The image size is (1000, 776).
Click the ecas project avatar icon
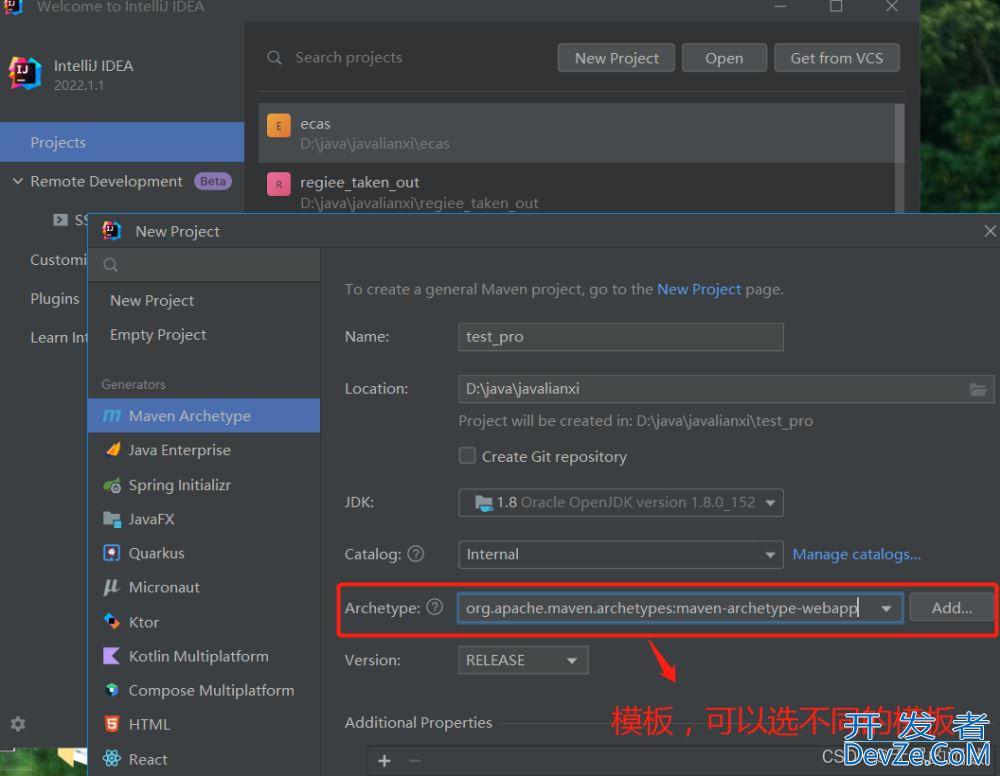pos(279,126)
